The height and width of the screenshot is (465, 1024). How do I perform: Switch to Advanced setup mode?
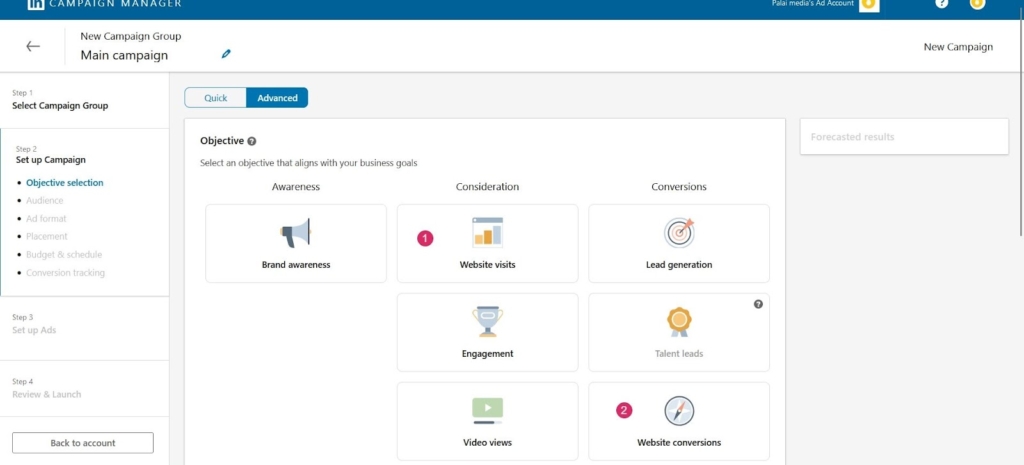pos(277,98)
